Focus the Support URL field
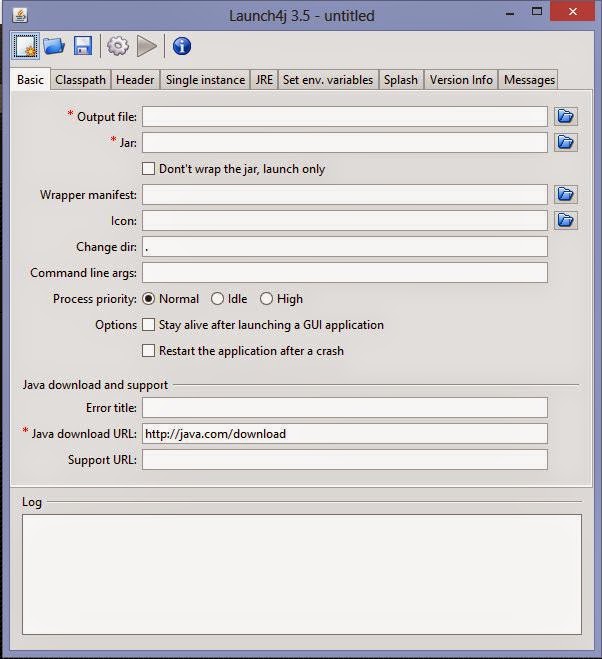The image size is (602, 659). pos(345,460)
